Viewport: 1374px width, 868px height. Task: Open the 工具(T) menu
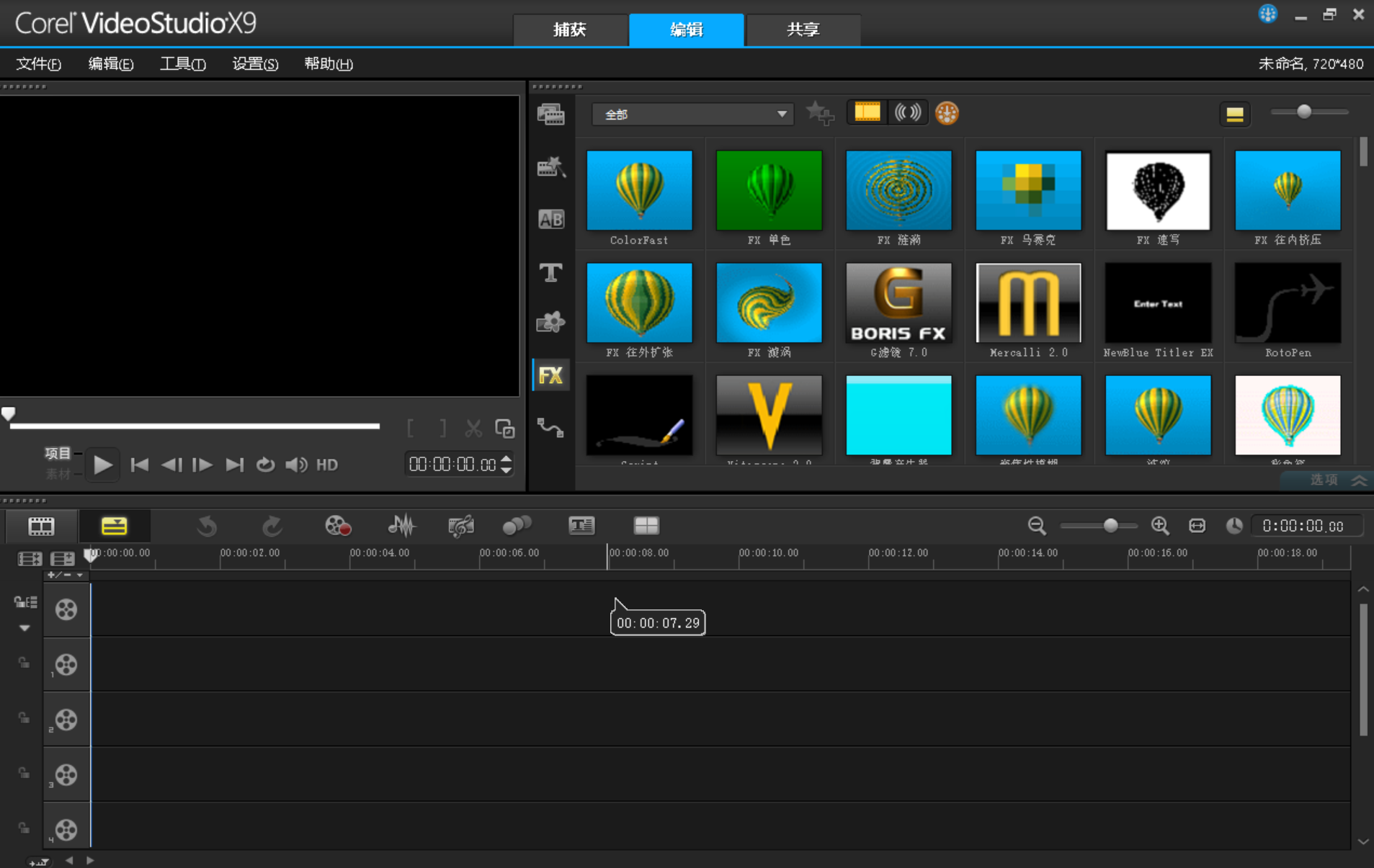tap(183, 64)
